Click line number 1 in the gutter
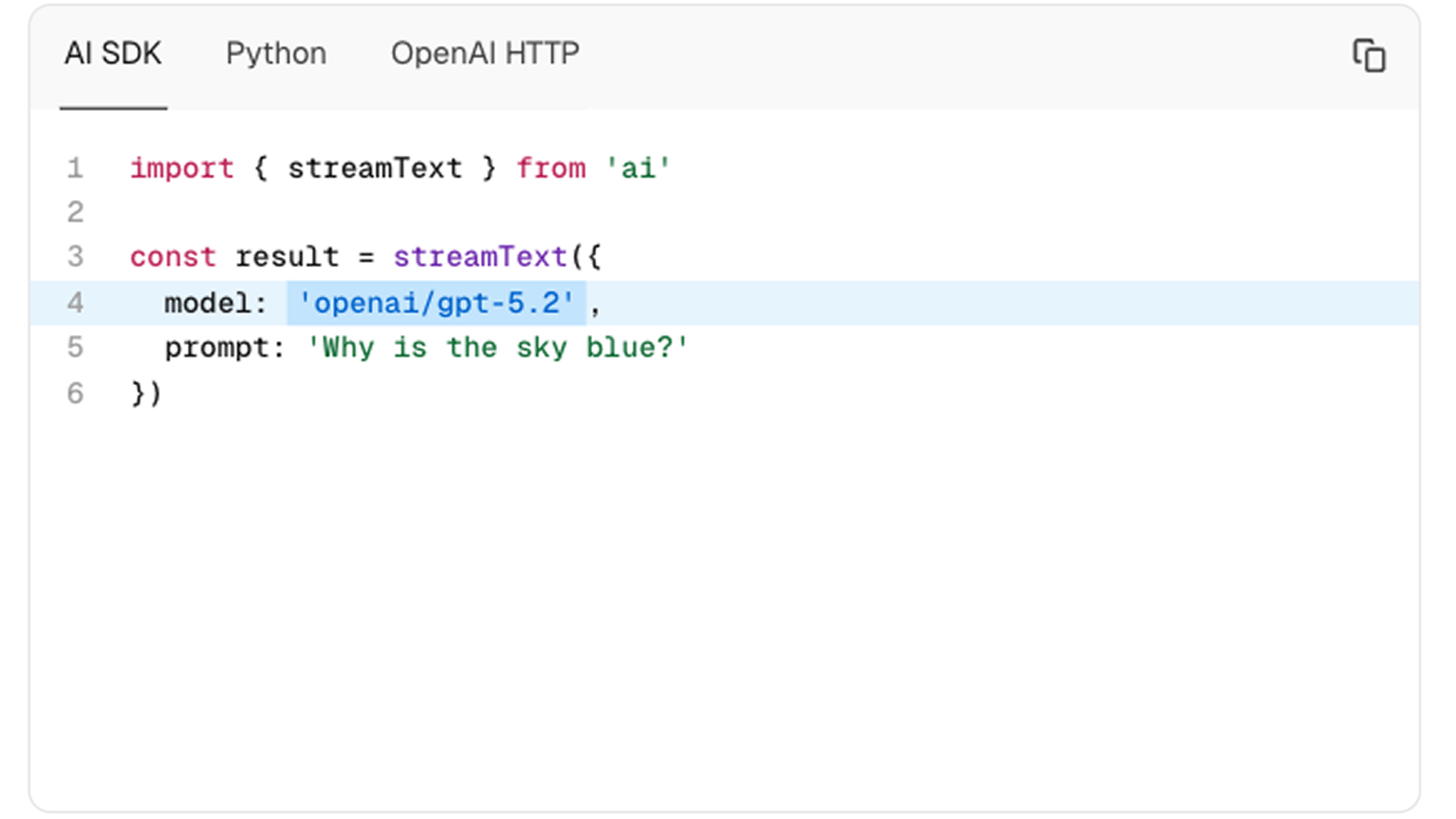 click(x=75, y=168)
